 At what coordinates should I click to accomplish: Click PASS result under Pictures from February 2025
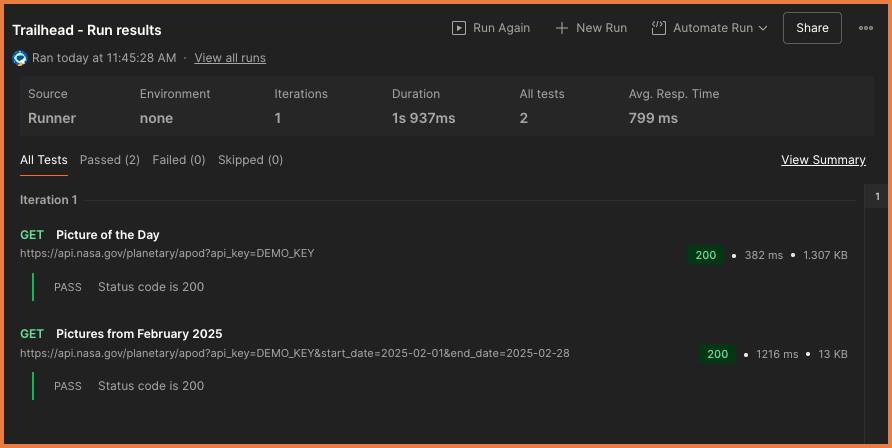[68, 386]
